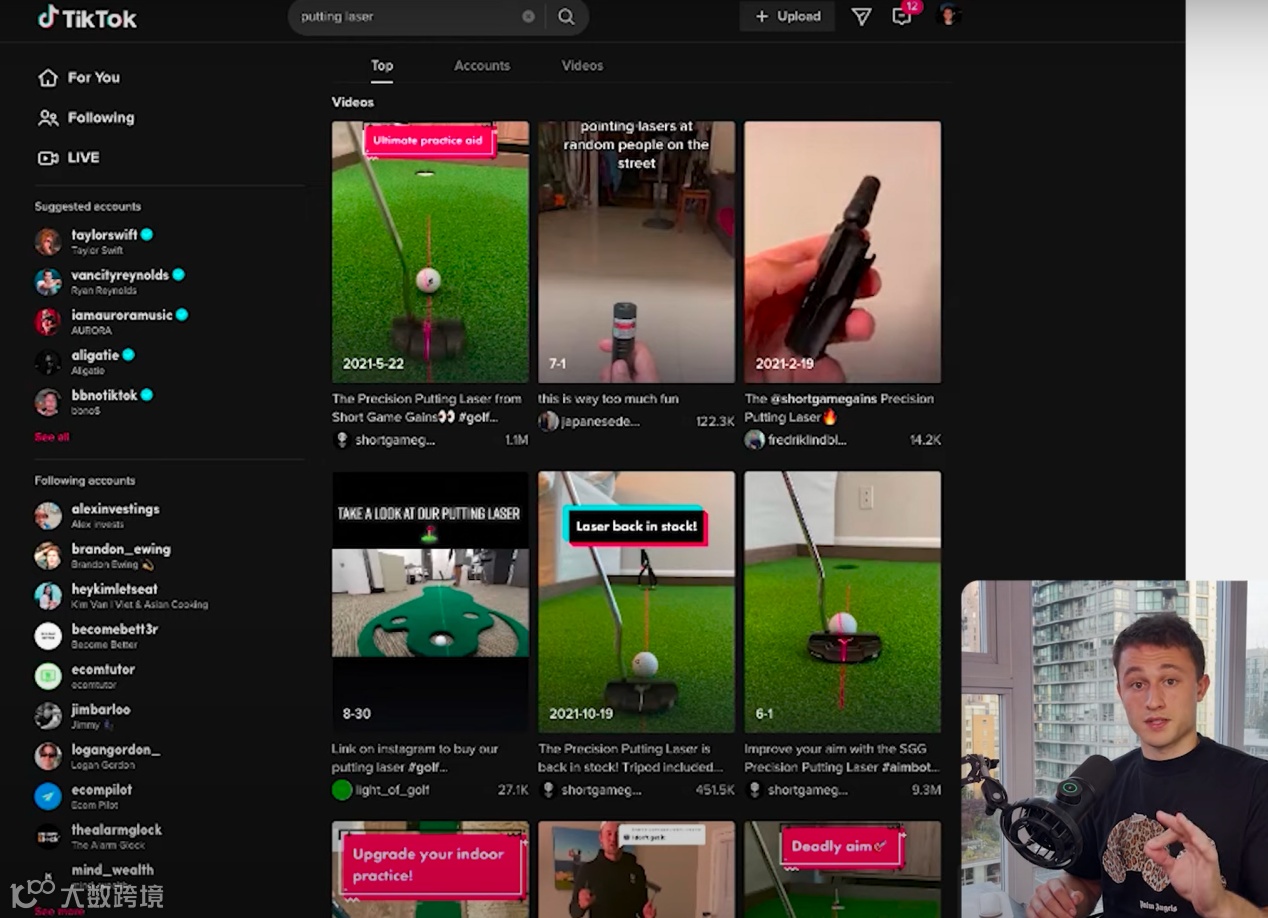
Task: Open the Take a look at our putting laser video
Action: pyautogui.click(x=430, y=602)
